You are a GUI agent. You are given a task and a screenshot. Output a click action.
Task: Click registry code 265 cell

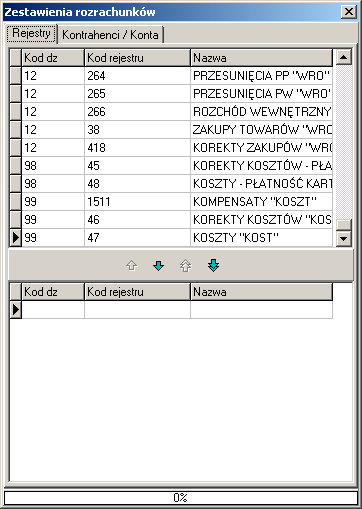click(137, 94)
